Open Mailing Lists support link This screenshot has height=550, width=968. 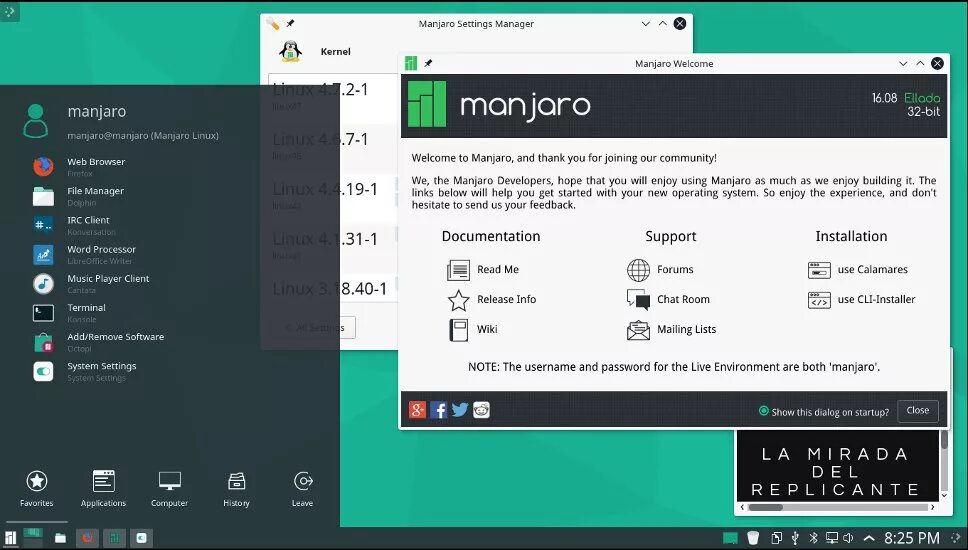pyautogui.click(x=671, y=330)
